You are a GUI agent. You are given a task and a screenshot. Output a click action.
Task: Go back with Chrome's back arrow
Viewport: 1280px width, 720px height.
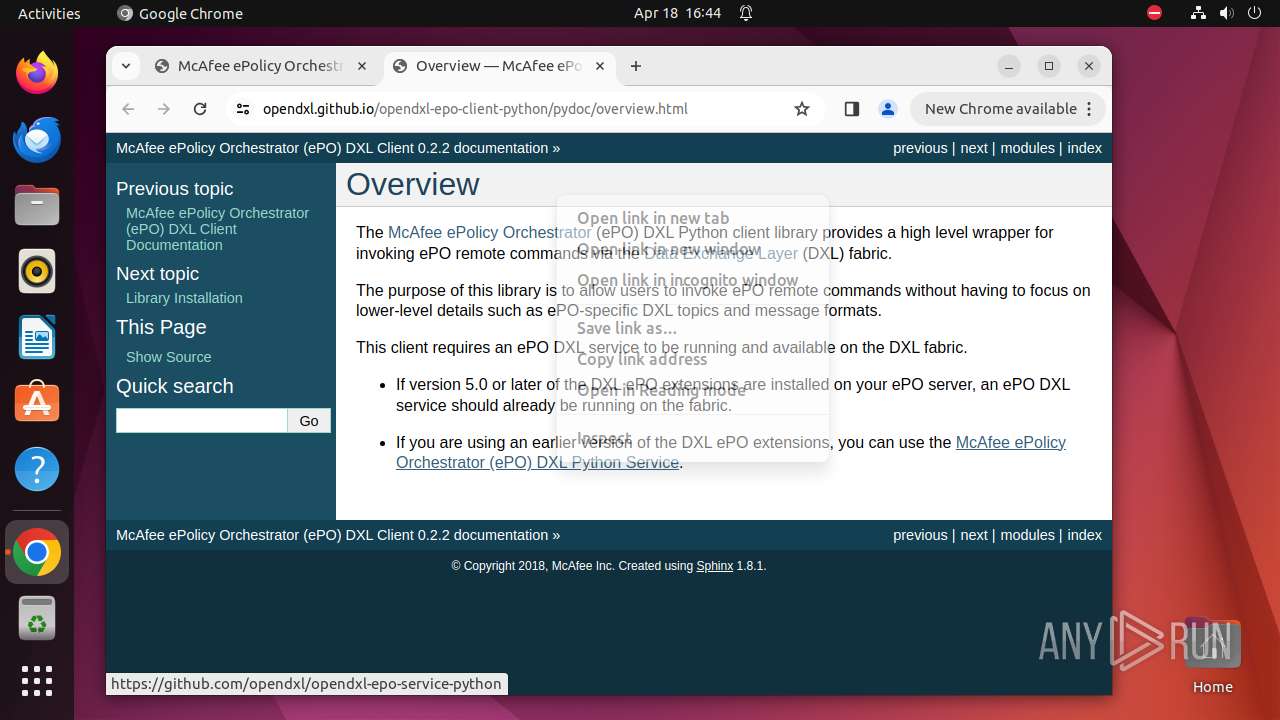coord(128,109)
